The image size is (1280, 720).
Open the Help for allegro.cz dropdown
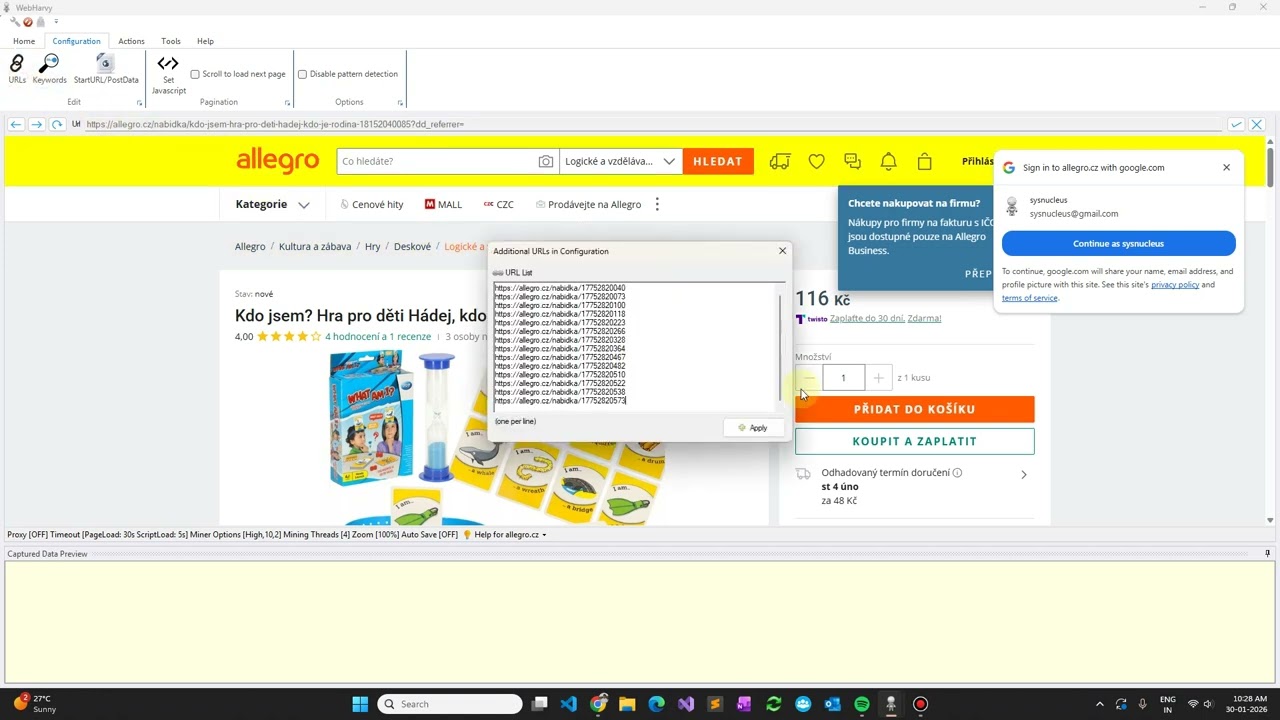[505, 535]
